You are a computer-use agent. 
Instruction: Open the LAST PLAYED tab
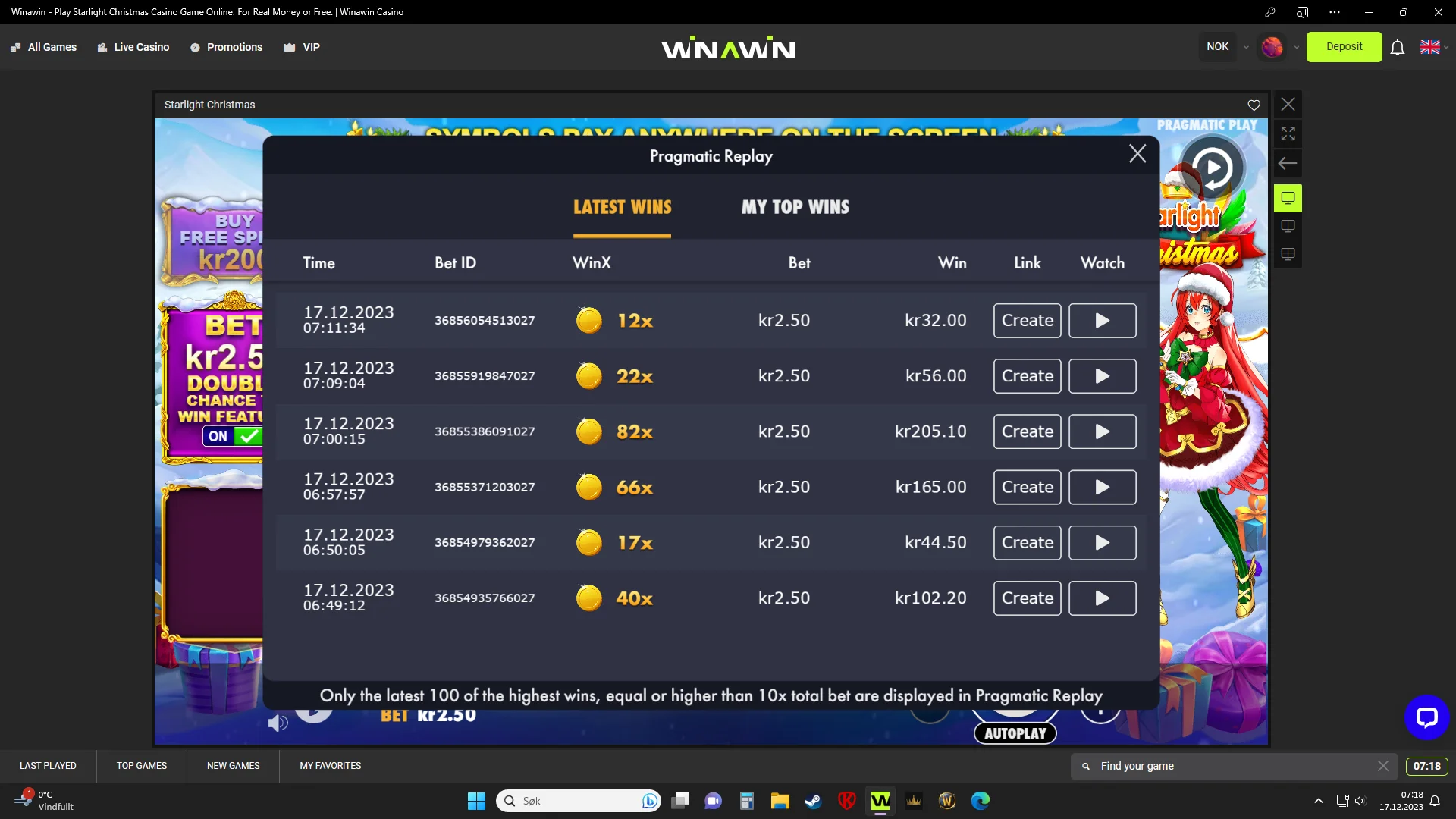click(48, 766)
